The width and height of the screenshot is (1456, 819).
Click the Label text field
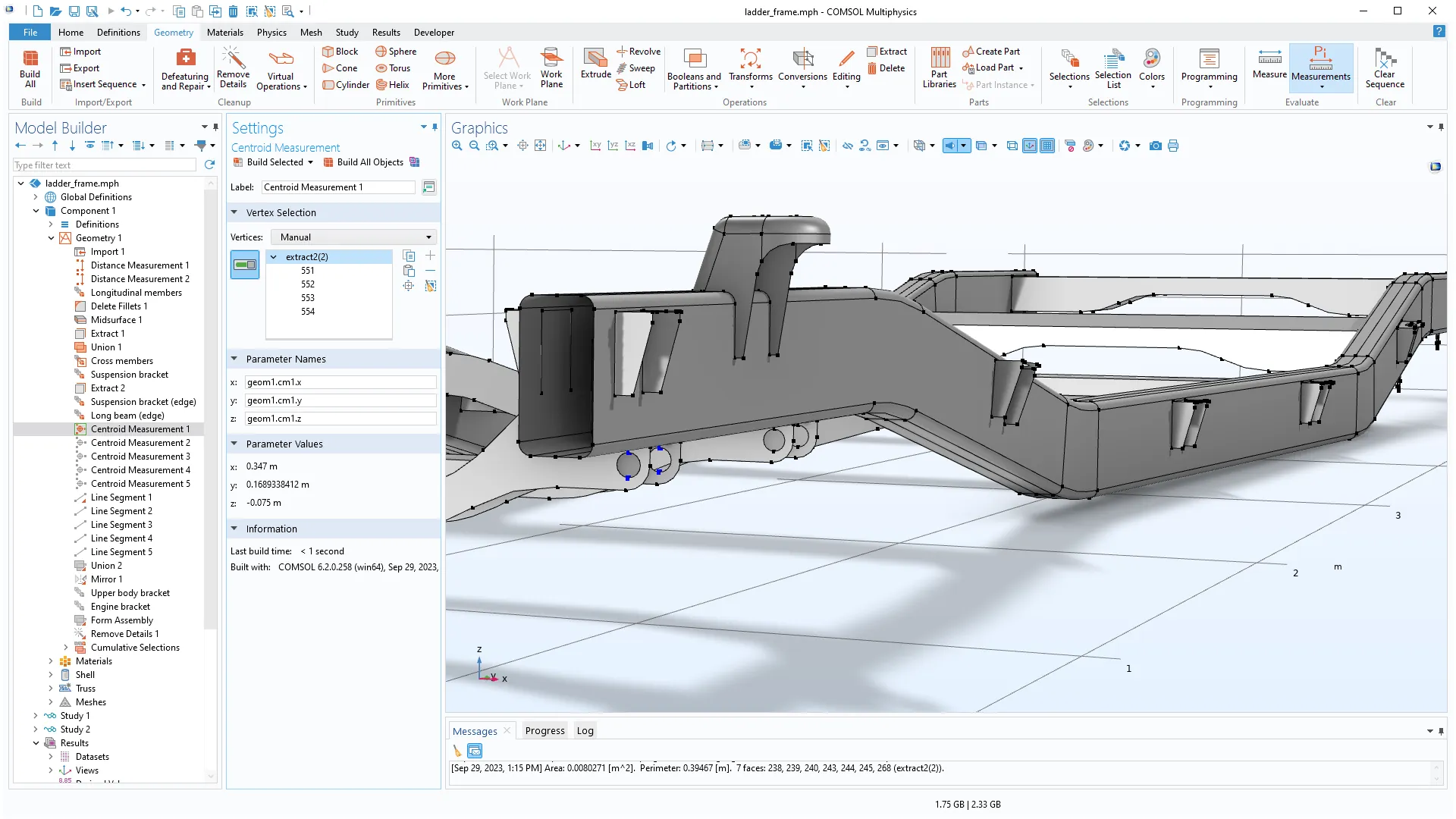tap(338, 187)
